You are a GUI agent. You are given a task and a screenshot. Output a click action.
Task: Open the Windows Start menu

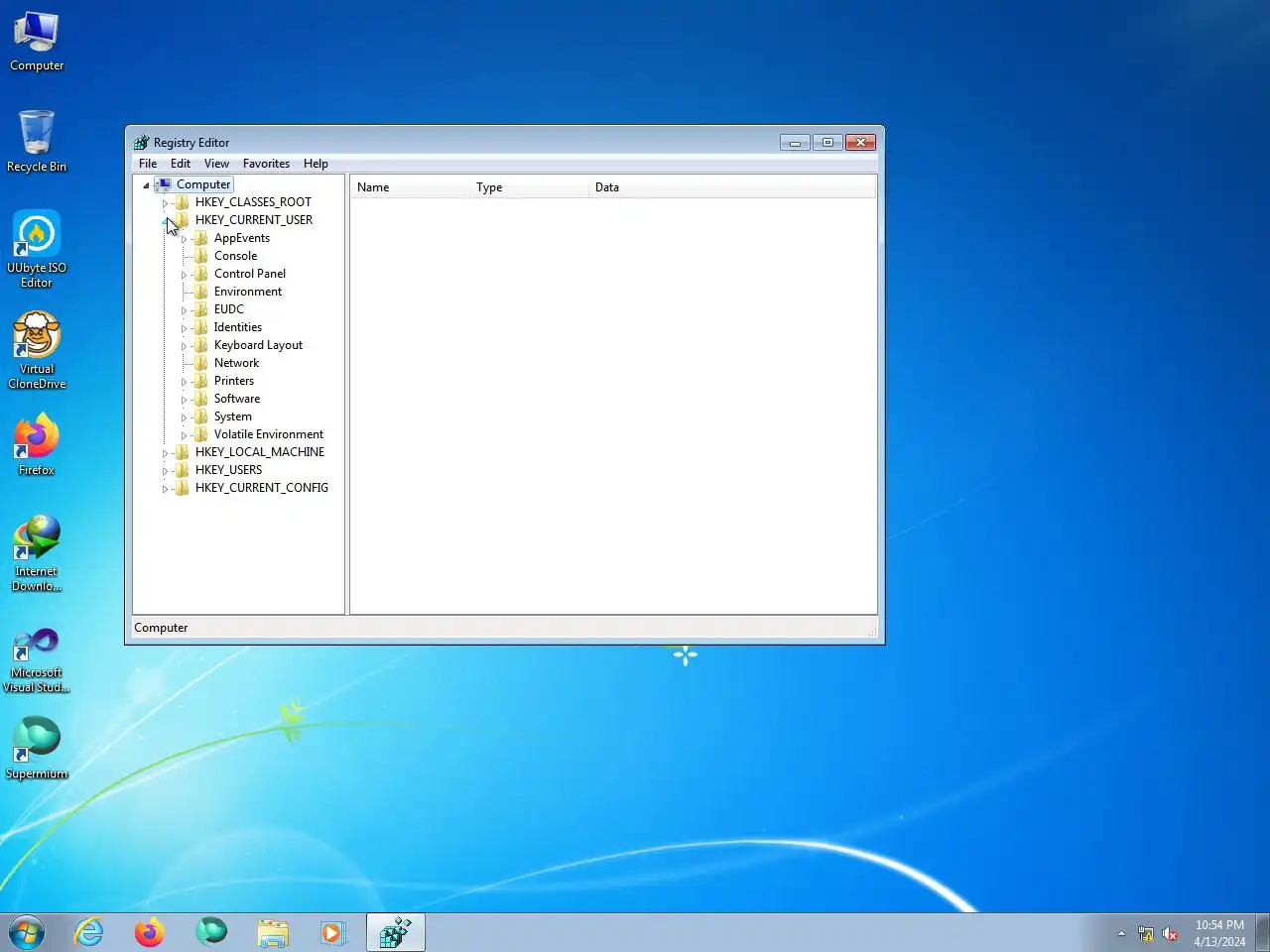[x=27, y=932]
